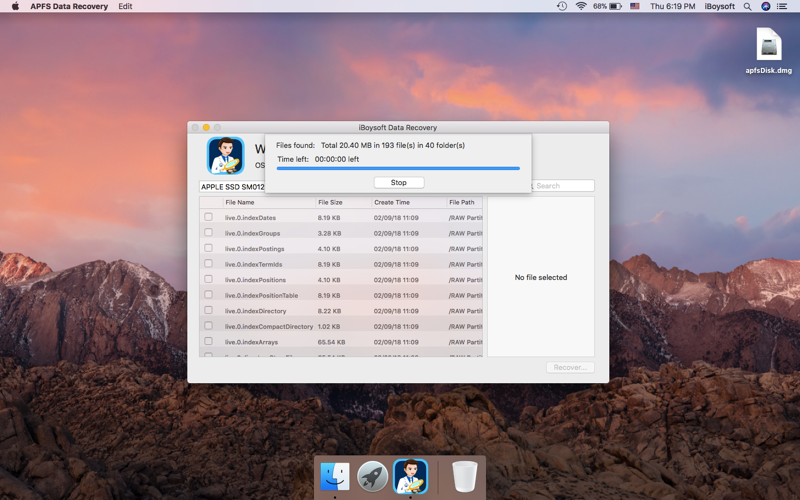The height and width of the screenshot is (500, 800).
Task: Launch Launchpad rocket icon in dock
Action: pos(373,476)
